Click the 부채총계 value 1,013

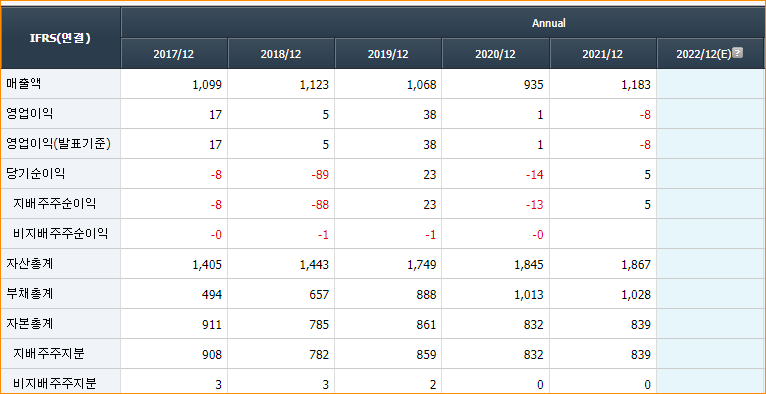click(x=529, y=295)
